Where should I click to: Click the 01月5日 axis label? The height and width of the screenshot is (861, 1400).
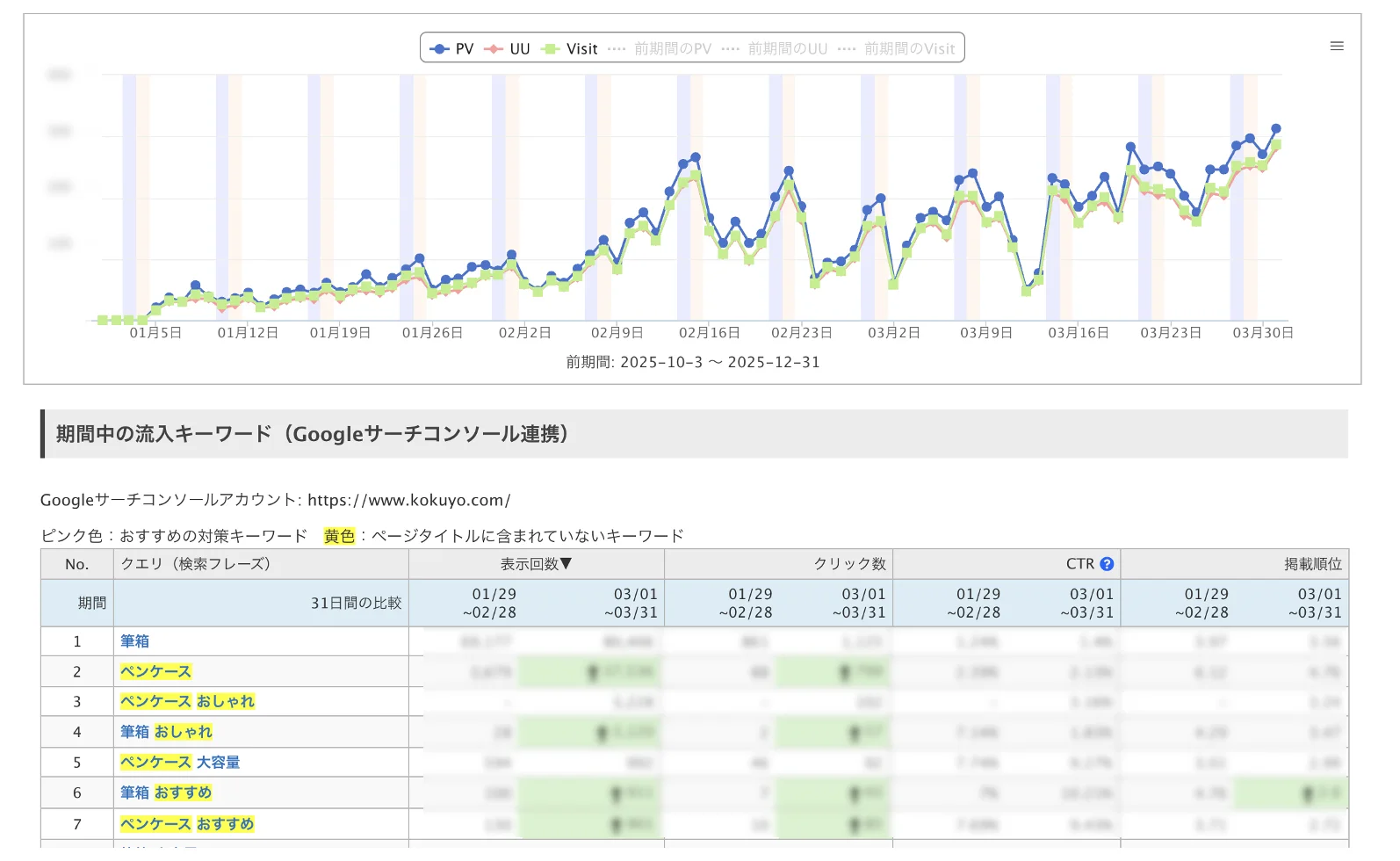coord(155,333)
